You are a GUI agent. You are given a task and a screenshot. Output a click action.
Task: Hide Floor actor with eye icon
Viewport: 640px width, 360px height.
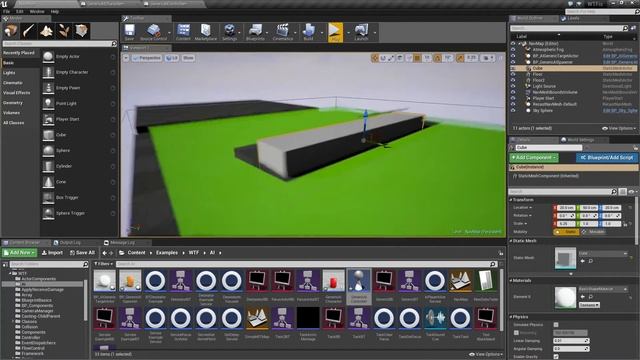[513, 74]
